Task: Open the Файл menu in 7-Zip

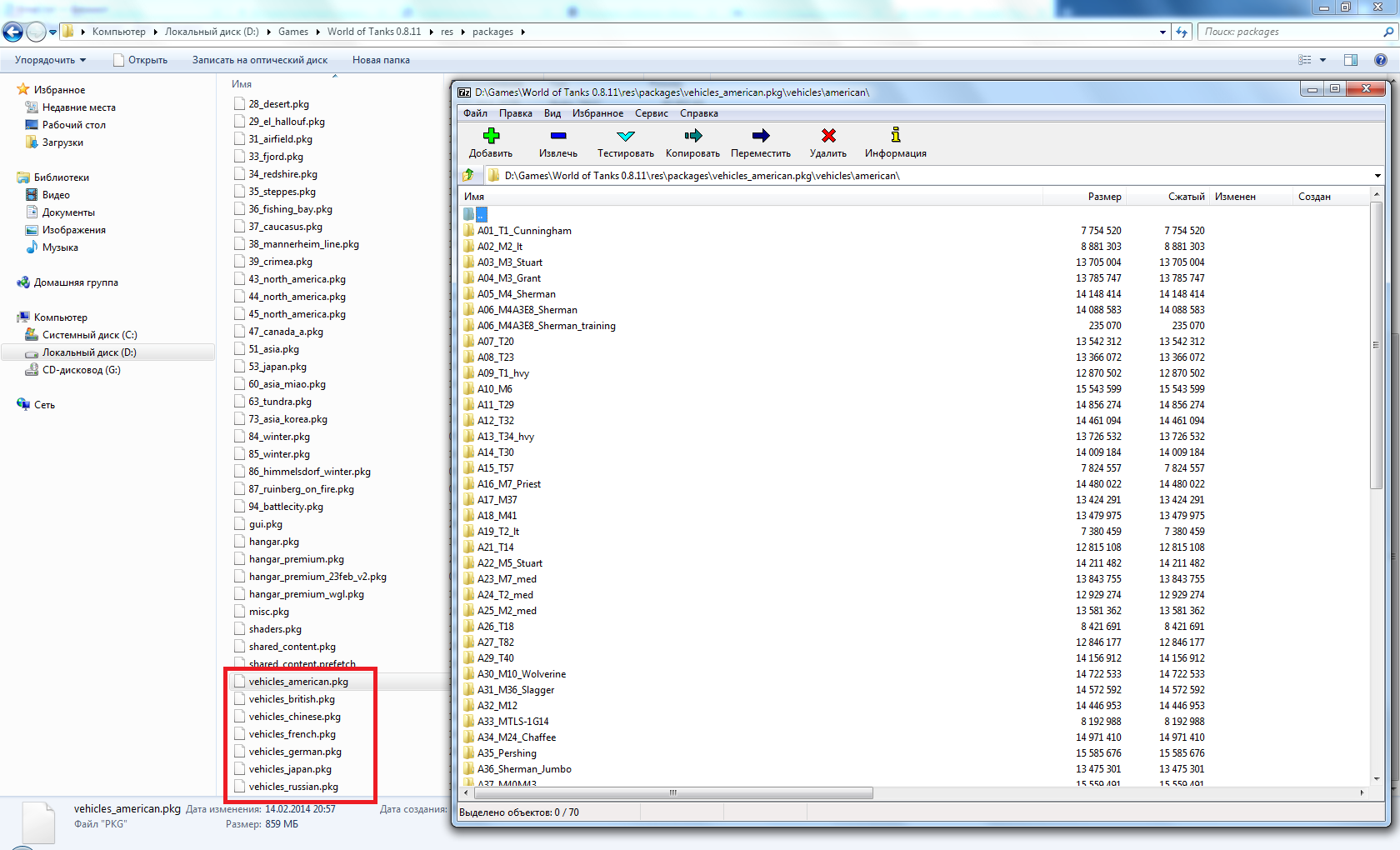Action: pyautogui.click(x=476, y=113)
